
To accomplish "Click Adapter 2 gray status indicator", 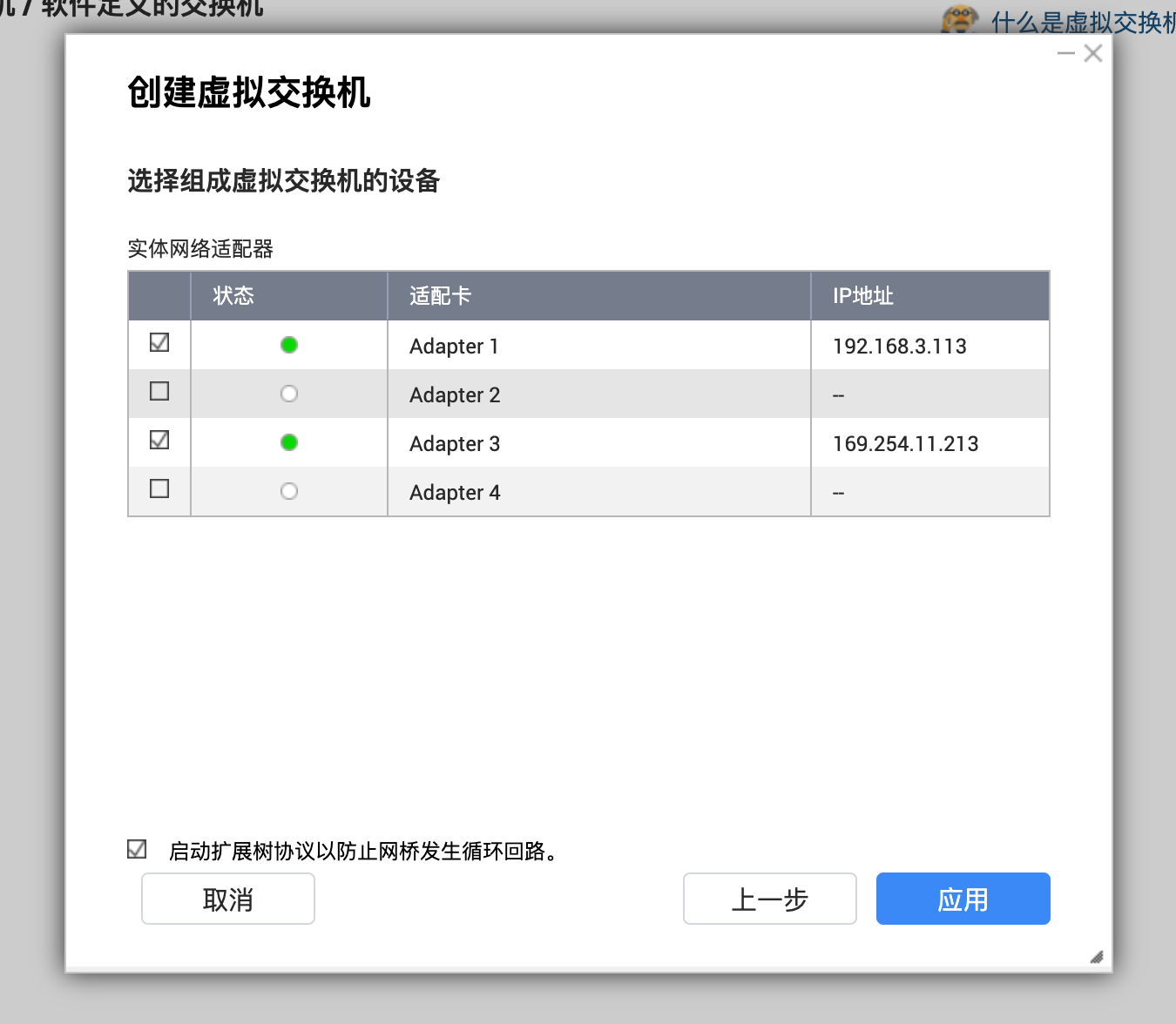I will (289, 394).
